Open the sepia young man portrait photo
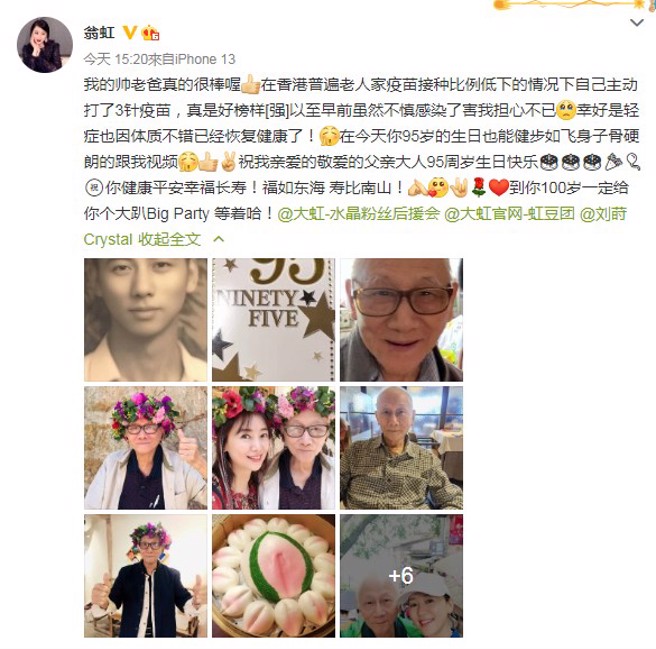656x649 pixels. 146,320
